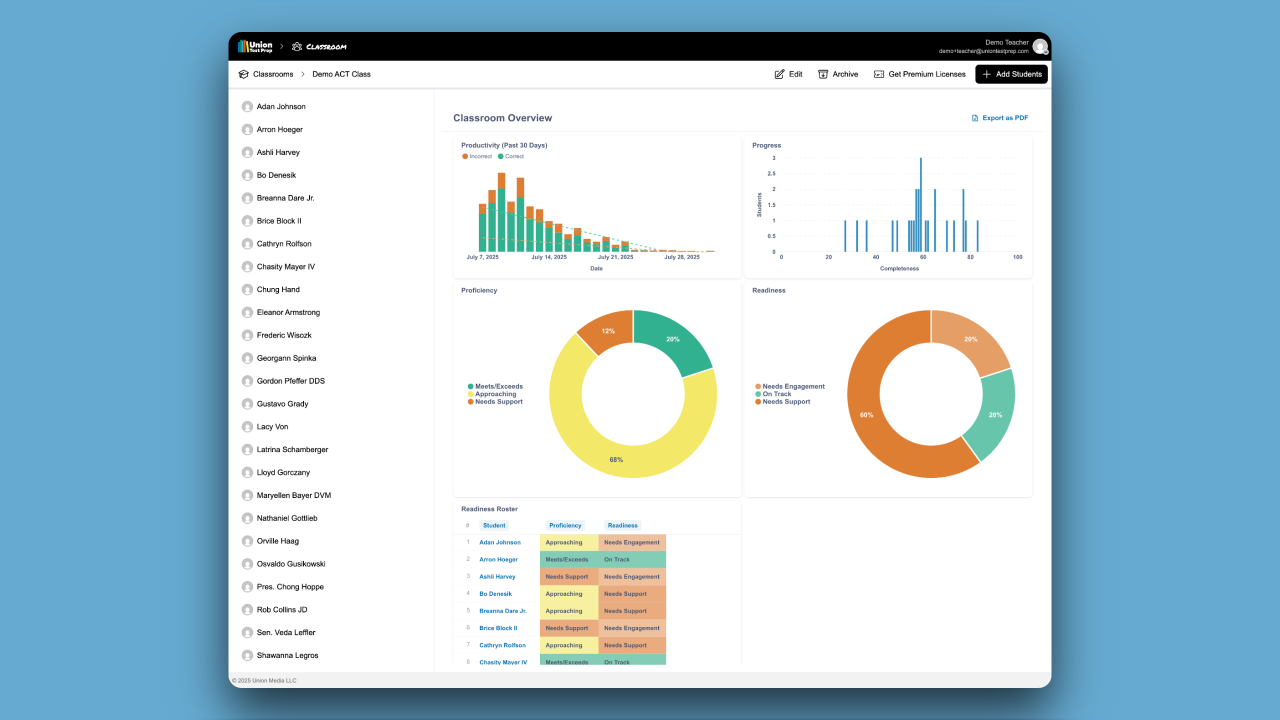Toggle the Correct series in Productivity legend
Viewport: 1280px width, 720px height.
(x=511, y=156)
